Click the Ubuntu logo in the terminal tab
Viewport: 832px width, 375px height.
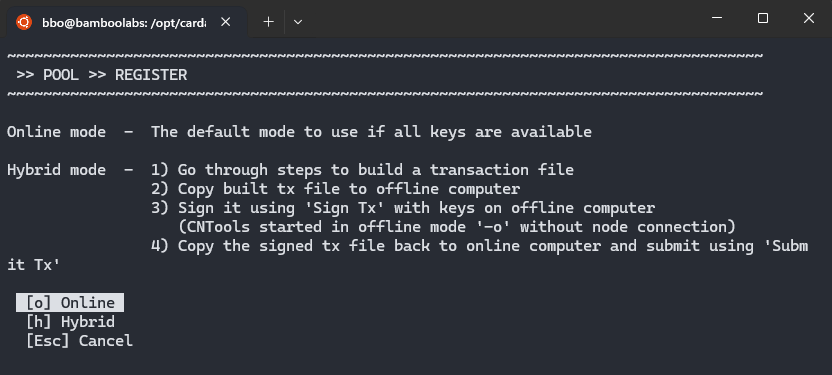tap(24, 22)
